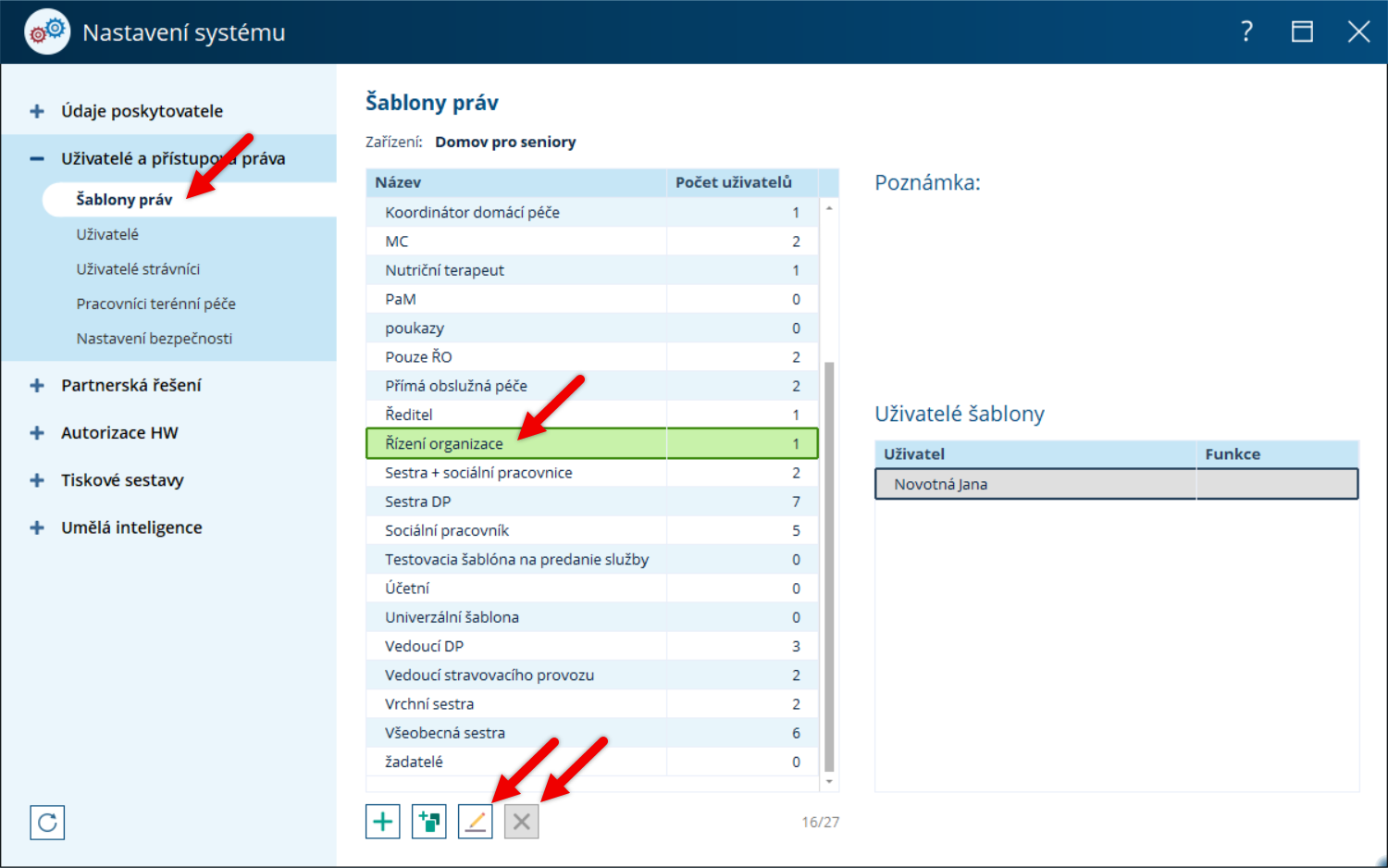Image resolution: width=1388 pixels, height=868 pixels.
Task: Click the pencil edit template icon
Action: (x=475, y=822)
